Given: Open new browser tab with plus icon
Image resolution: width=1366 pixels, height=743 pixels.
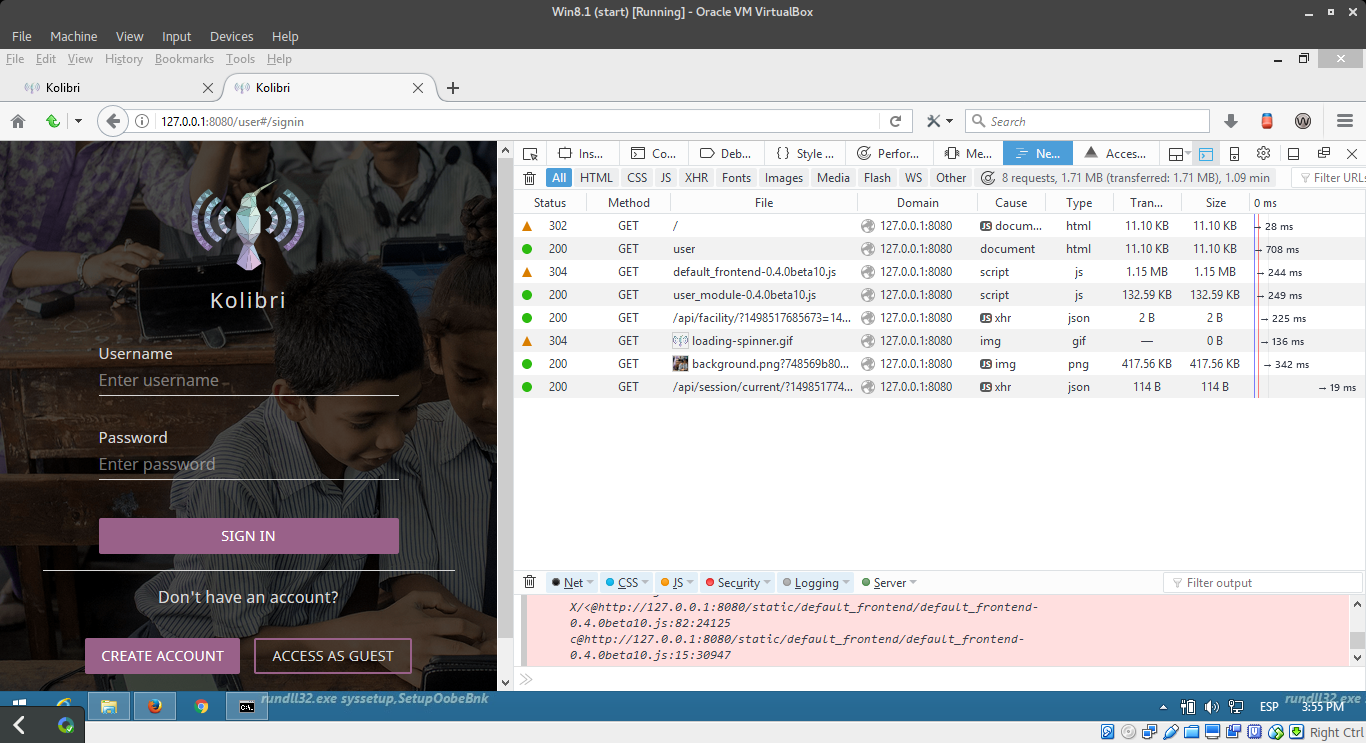Looking at the screenshot, I should (452, 88).
